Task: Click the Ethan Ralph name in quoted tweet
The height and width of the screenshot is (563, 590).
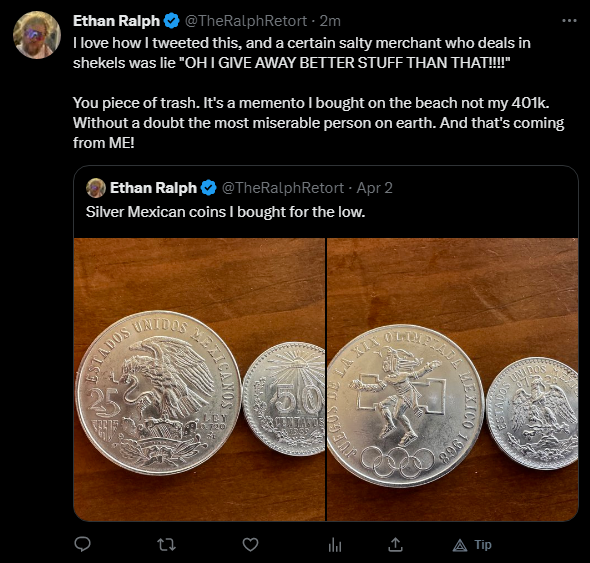Action: [153, 188]
